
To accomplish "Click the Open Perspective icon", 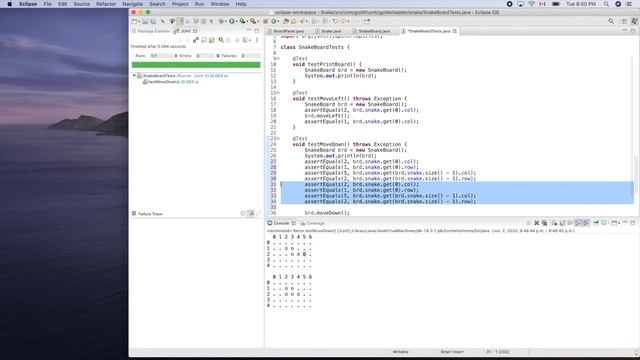I will click(x=624, y=21).
